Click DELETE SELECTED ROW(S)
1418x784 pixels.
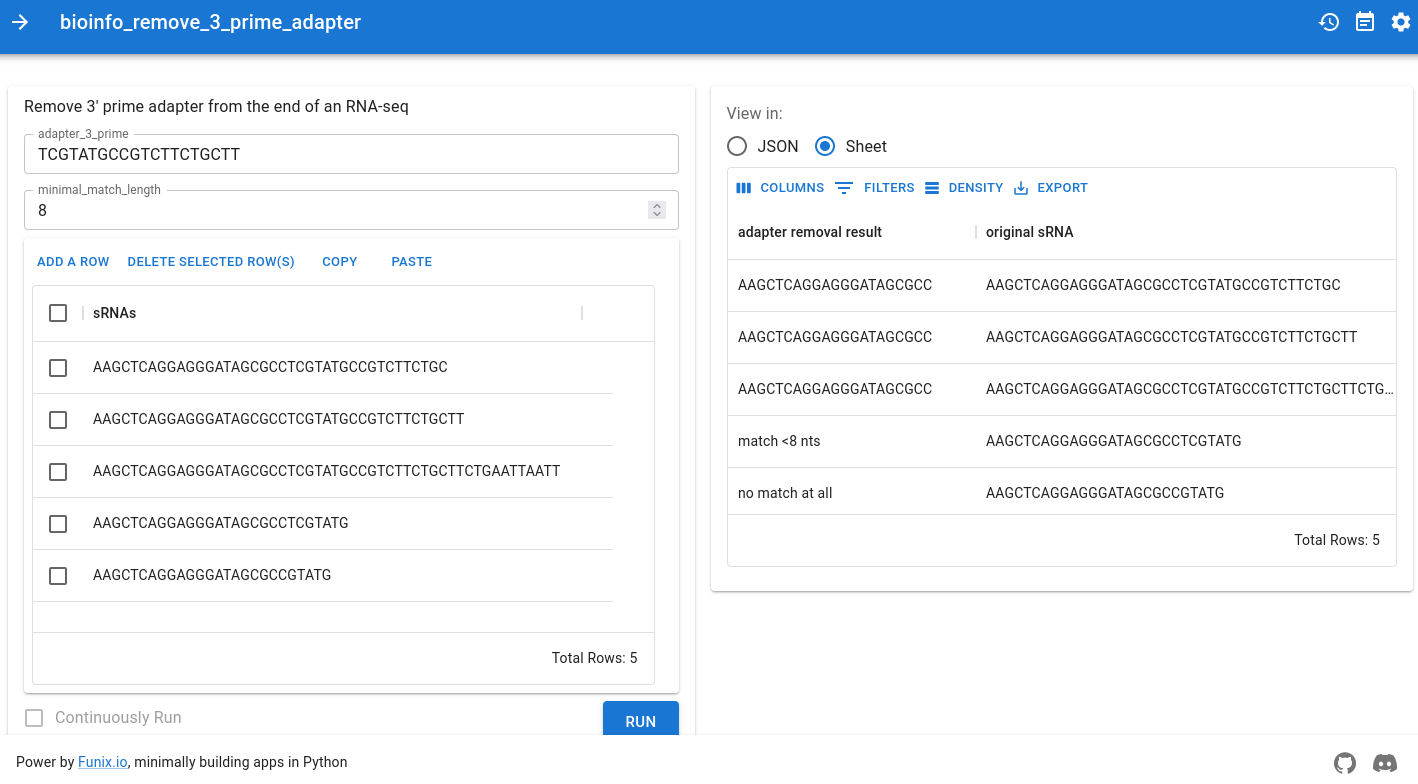click(x=211, y=262)
